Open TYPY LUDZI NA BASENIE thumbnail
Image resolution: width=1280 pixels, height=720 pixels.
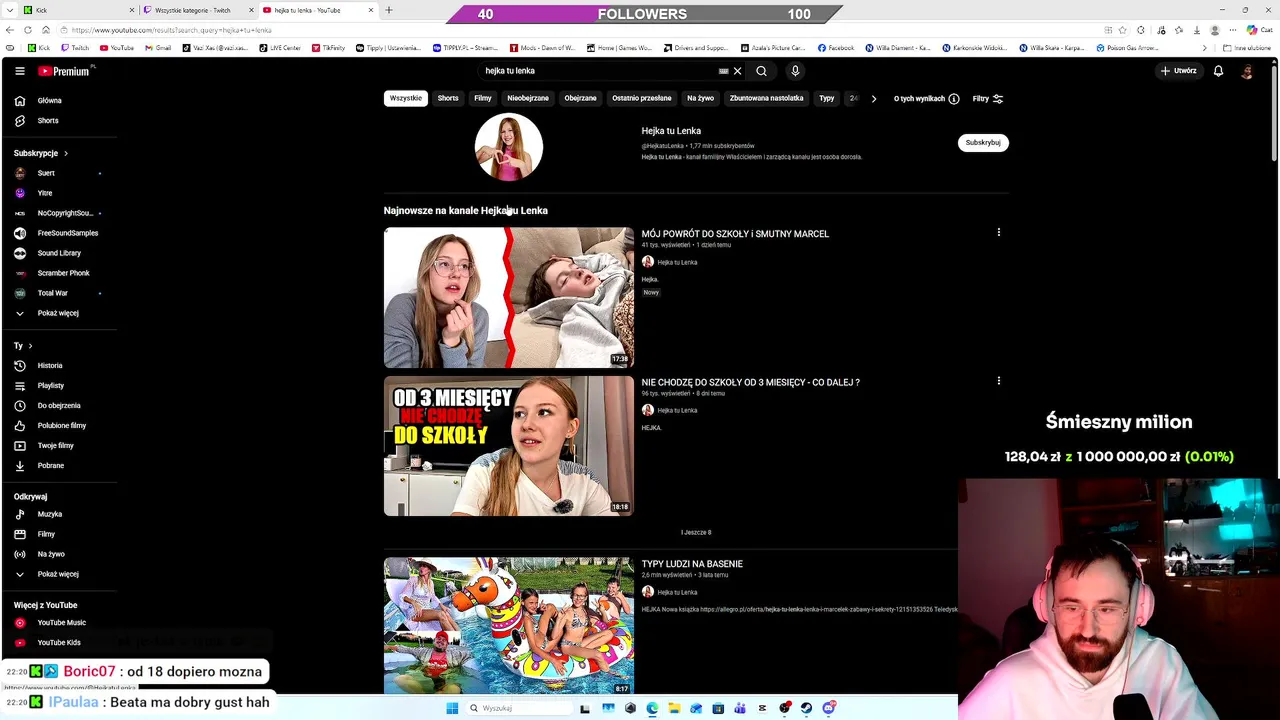click(509, 626)
